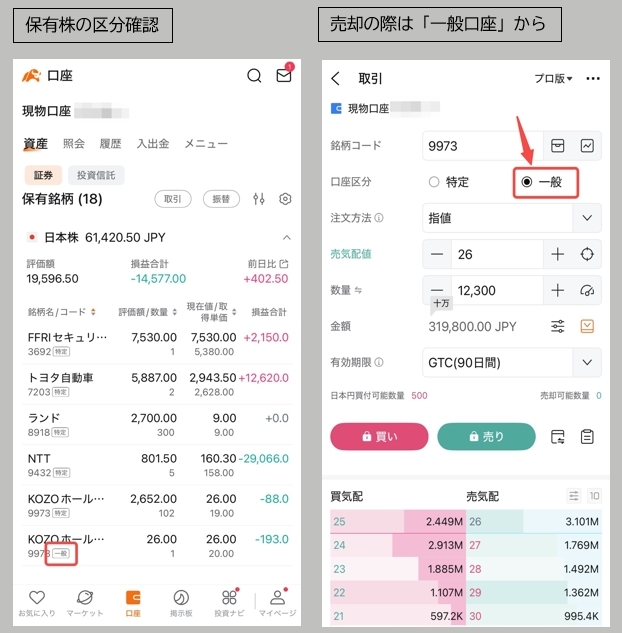This screenshot has height=633, width=622.
Task: Open the three-dot more menu
Action: pos(593,79)
